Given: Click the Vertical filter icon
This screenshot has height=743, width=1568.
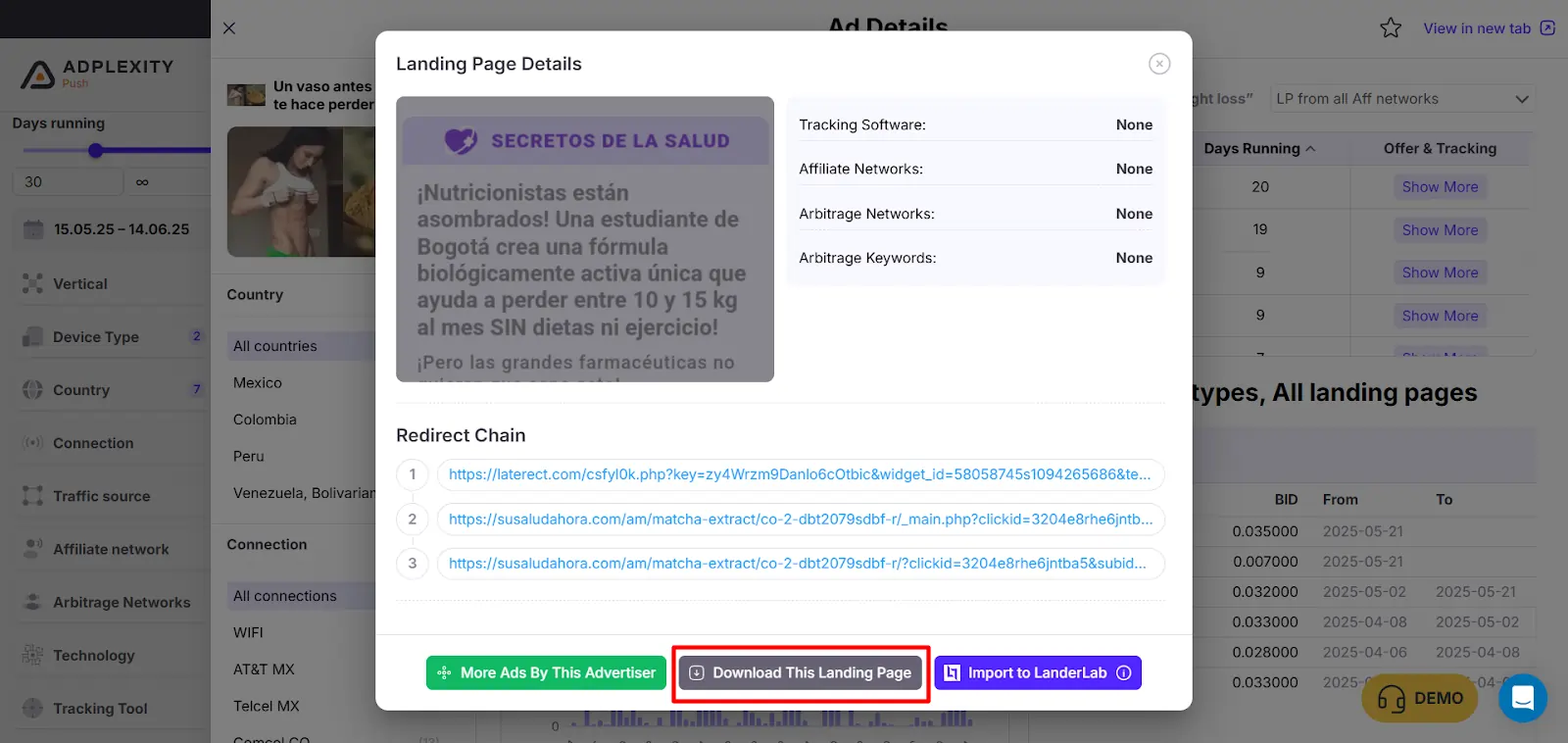Looking at the screenshot, I should [x=33, y=284].
